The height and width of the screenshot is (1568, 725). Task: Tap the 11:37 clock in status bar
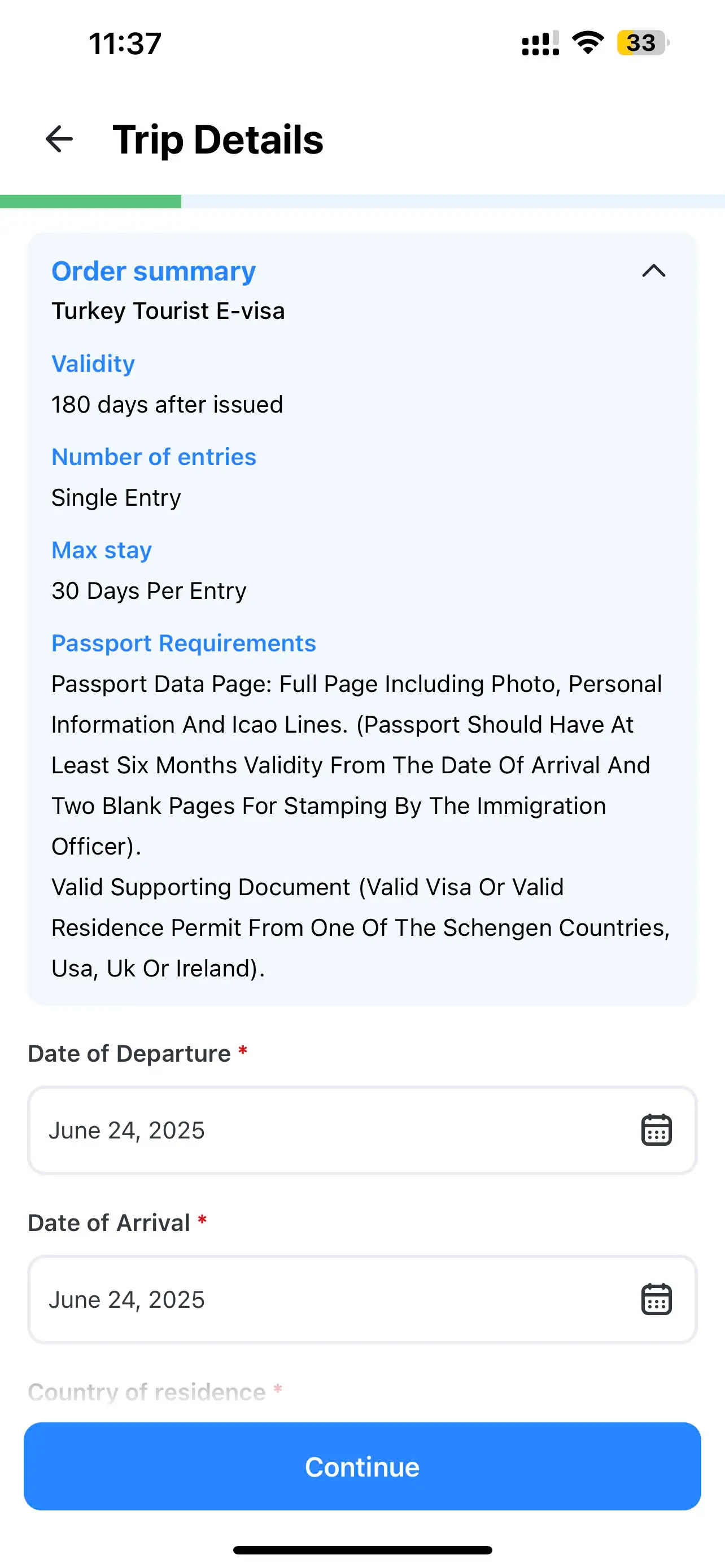click(125, 43)
